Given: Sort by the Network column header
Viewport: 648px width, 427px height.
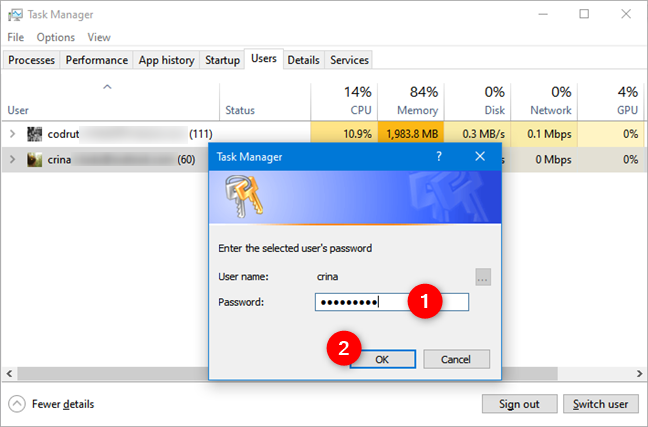Looking at the screenshot, I should click(544, 101).
